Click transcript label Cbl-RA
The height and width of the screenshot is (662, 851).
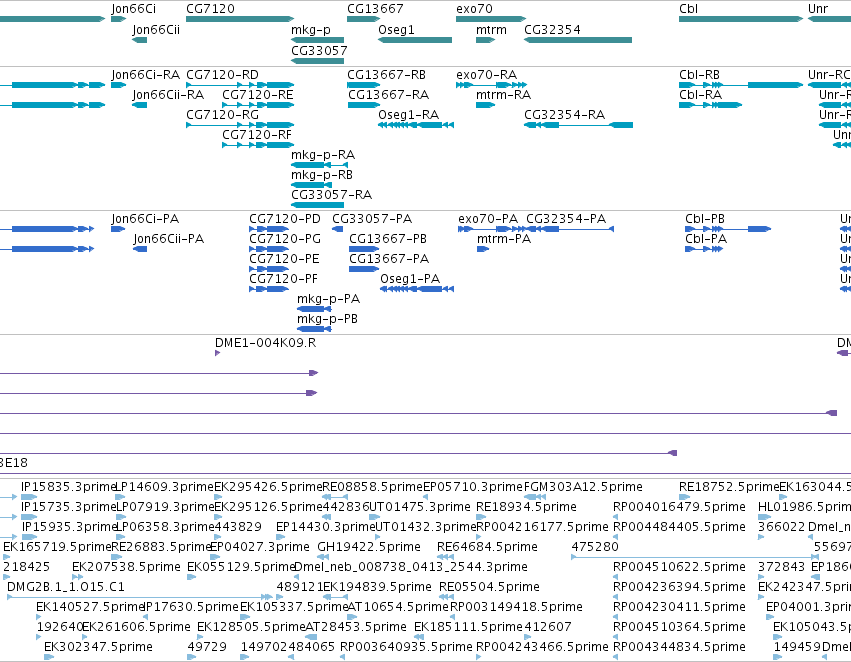coord(701,94)
